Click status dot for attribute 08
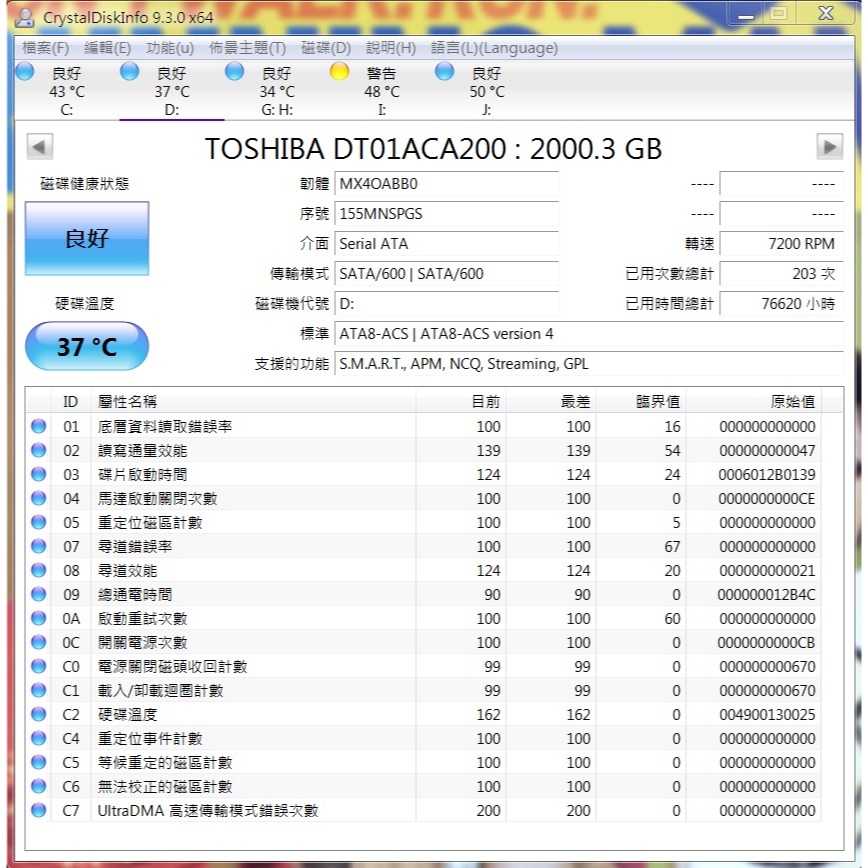The height and width of the screenshot is (868, 868). click(39, 570)
